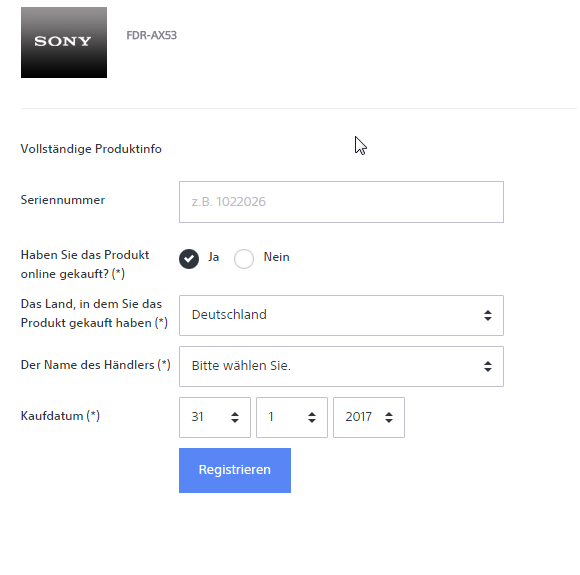Click the Vollständige Produktinfo heading
Viewport: 580px width, 575px height.
click(91, 149)
